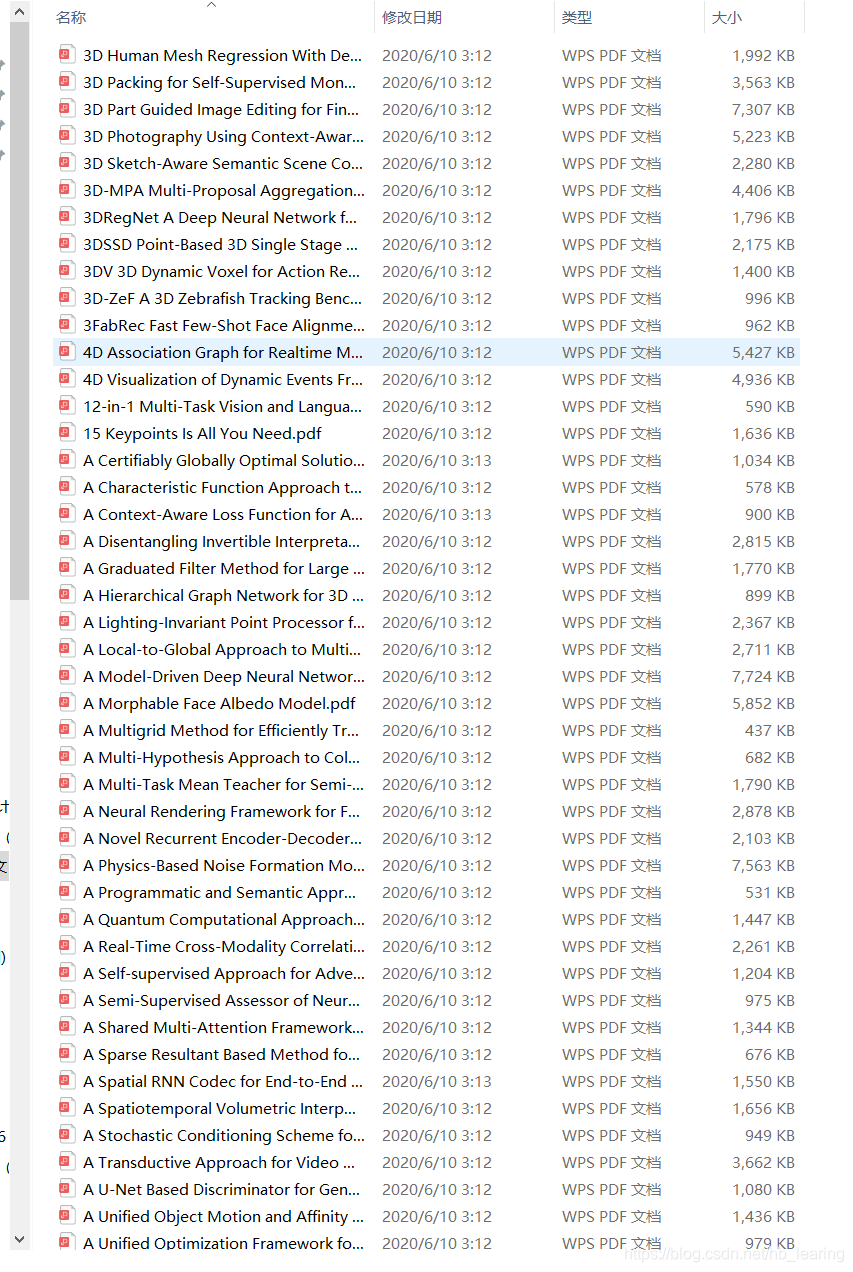Click the 7,724 KB size value
853x1272 pixels.
(763, 676)
